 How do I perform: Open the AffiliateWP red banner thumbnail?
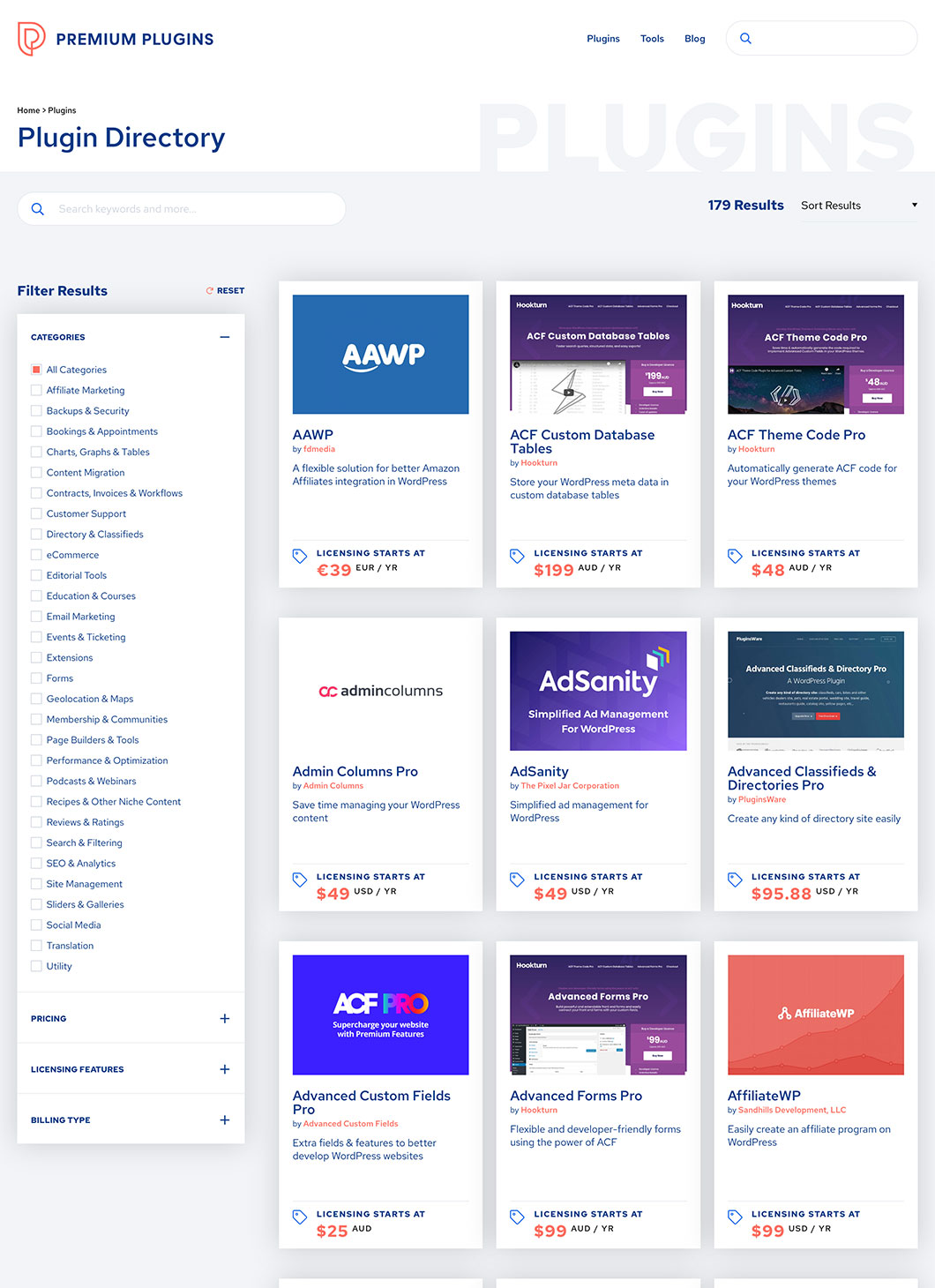click(816, 1015)
